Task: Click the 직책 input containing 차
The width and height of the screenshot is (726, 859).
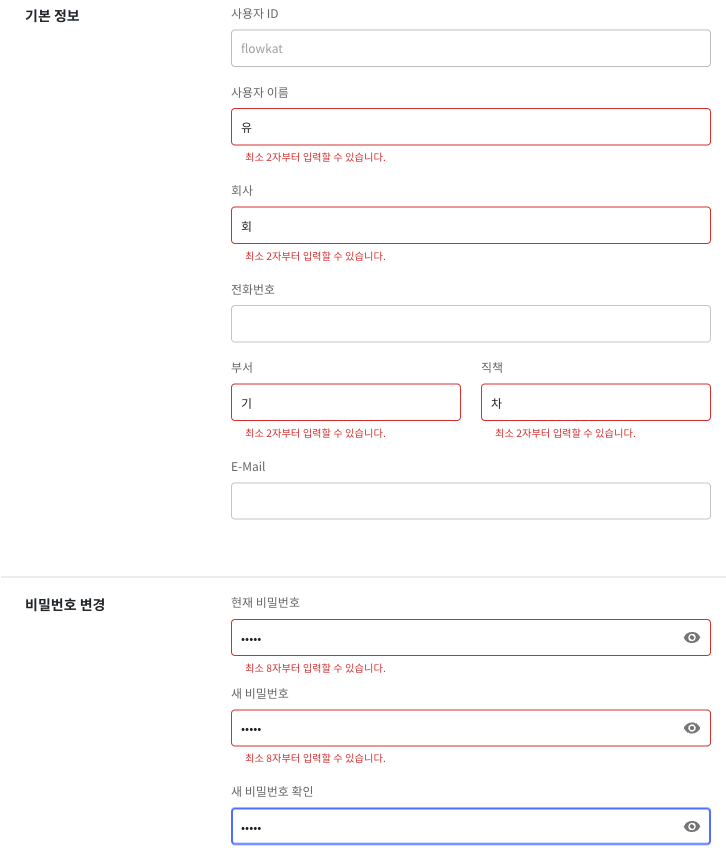Action: pos(595,403)
